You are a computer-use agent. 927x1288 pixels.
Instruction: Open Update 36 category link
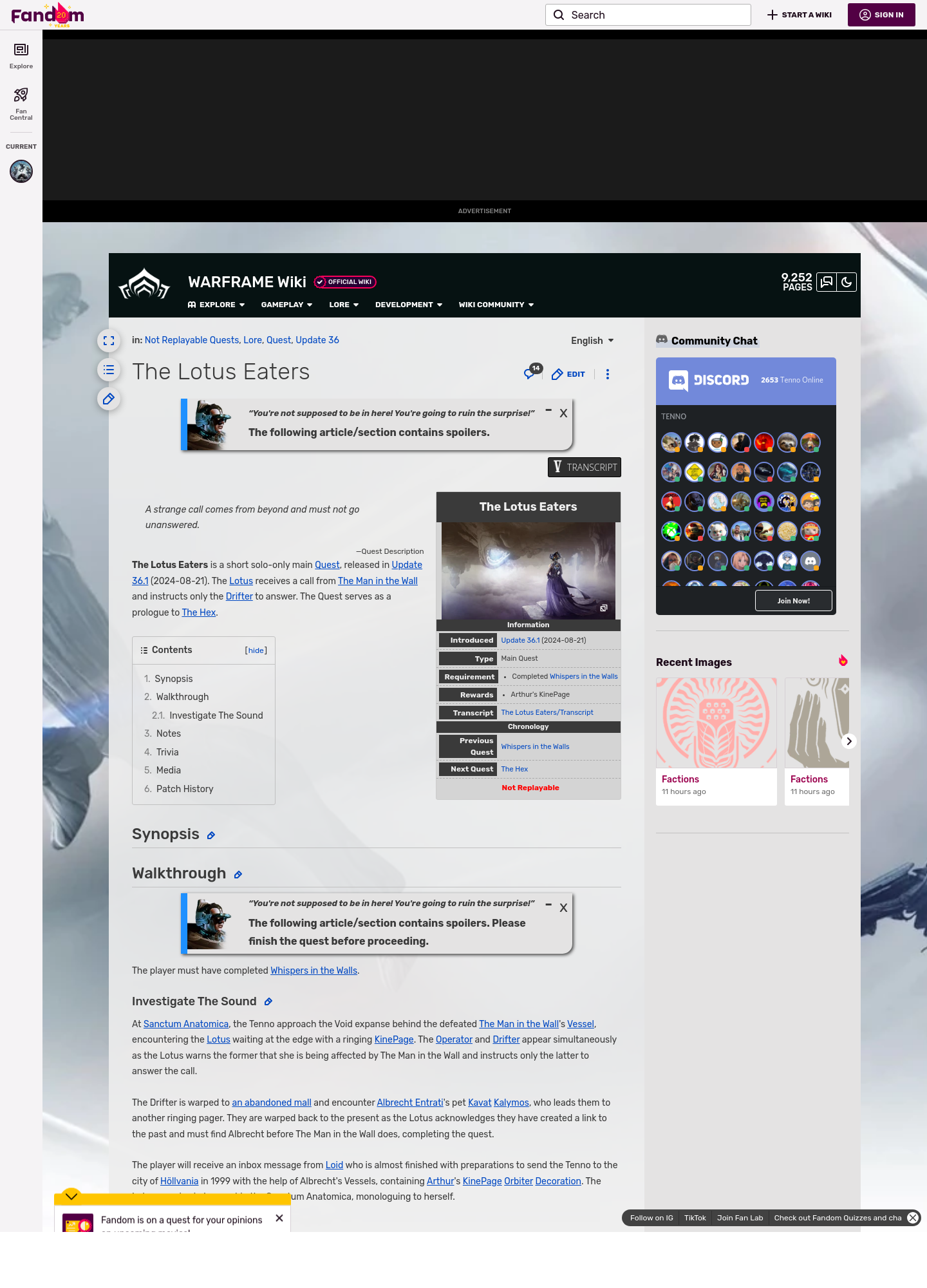[x=317, y=340]
